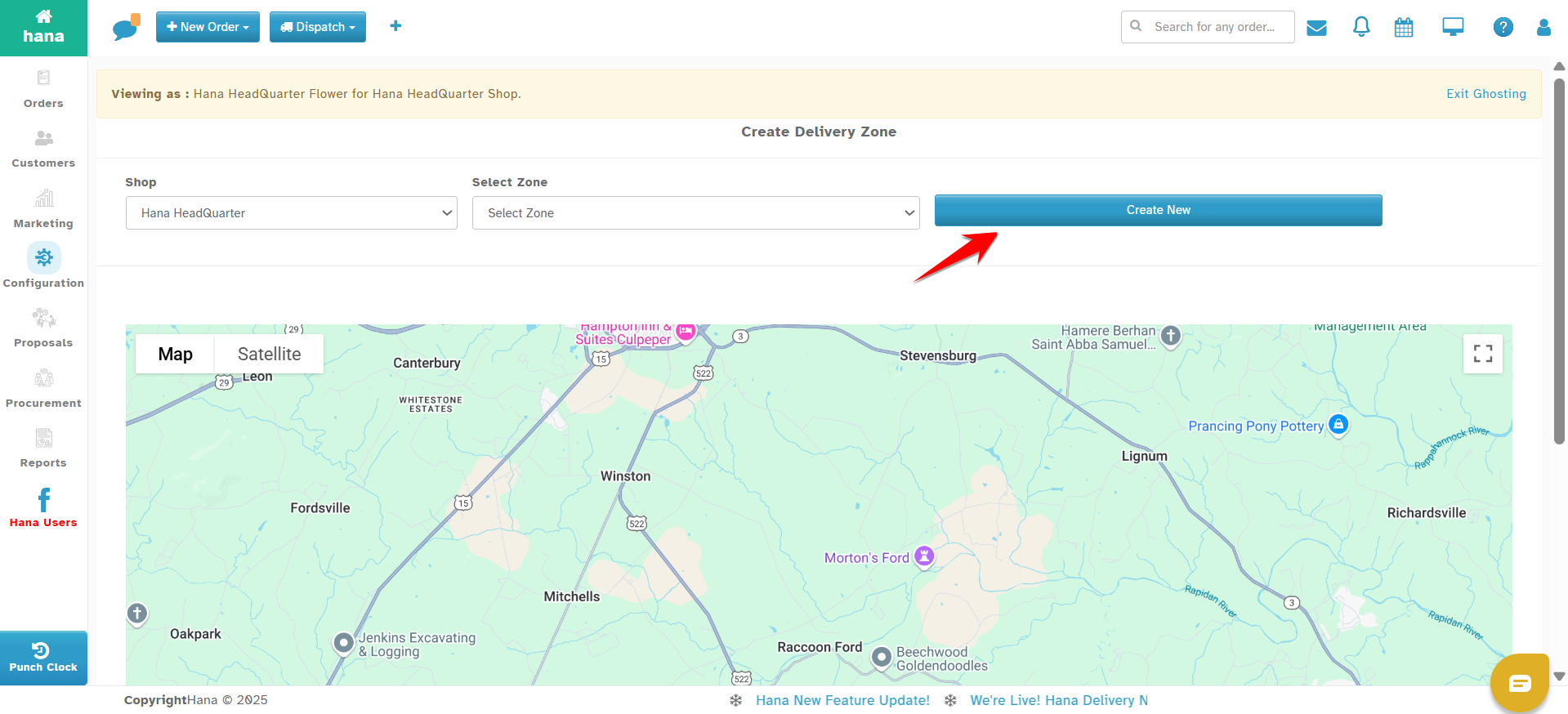The image size is (1568, 714).
Task: Go to Customers in sidebar
Action: coord(43,149)
